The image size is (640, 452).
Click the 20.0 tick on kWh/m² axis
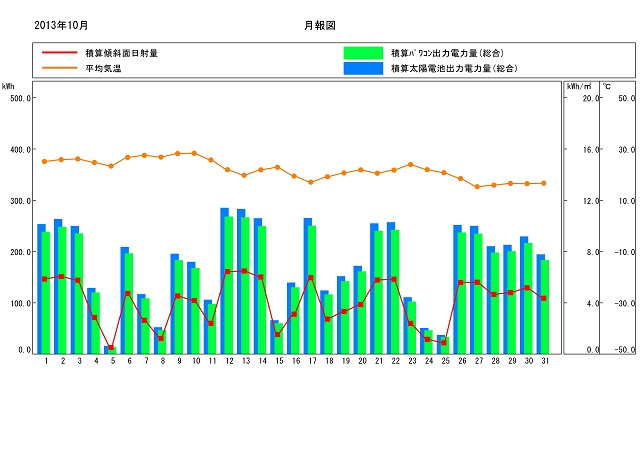[591, 98]
